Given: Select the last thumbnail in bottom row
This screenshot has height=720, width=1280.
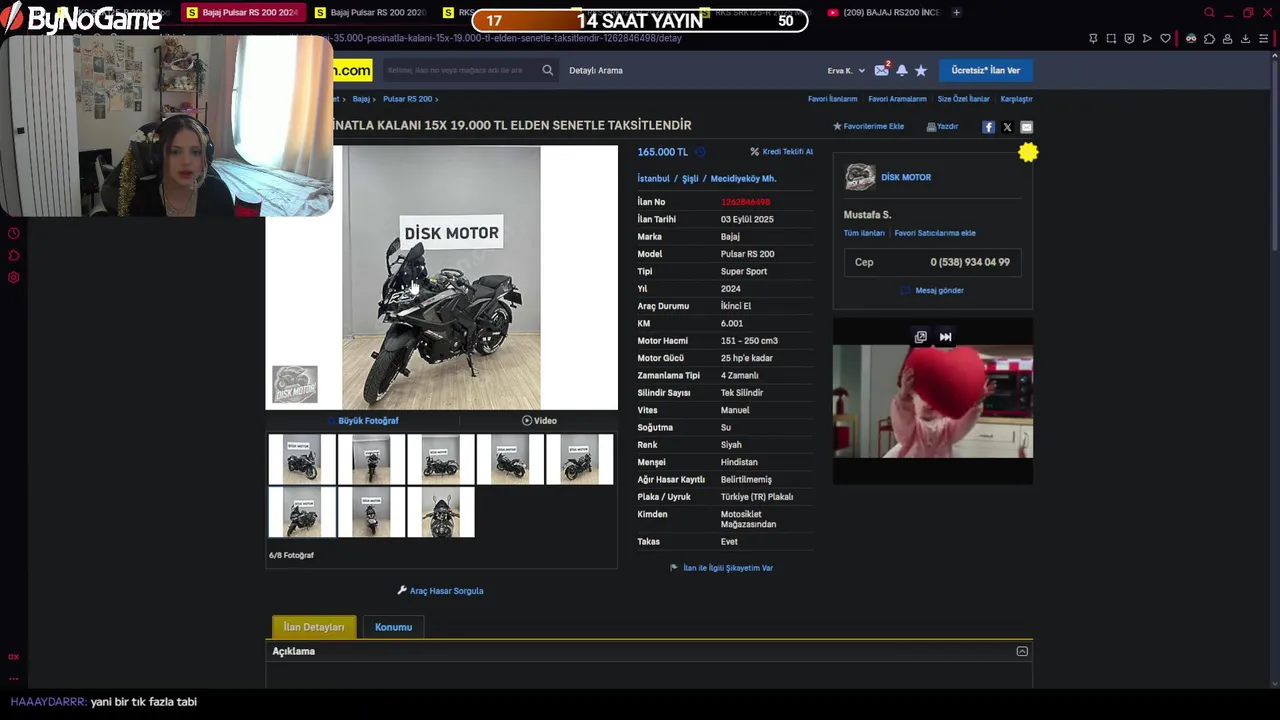Looking at the screenshot, I should pyautogui.click(x=441, y=512).
